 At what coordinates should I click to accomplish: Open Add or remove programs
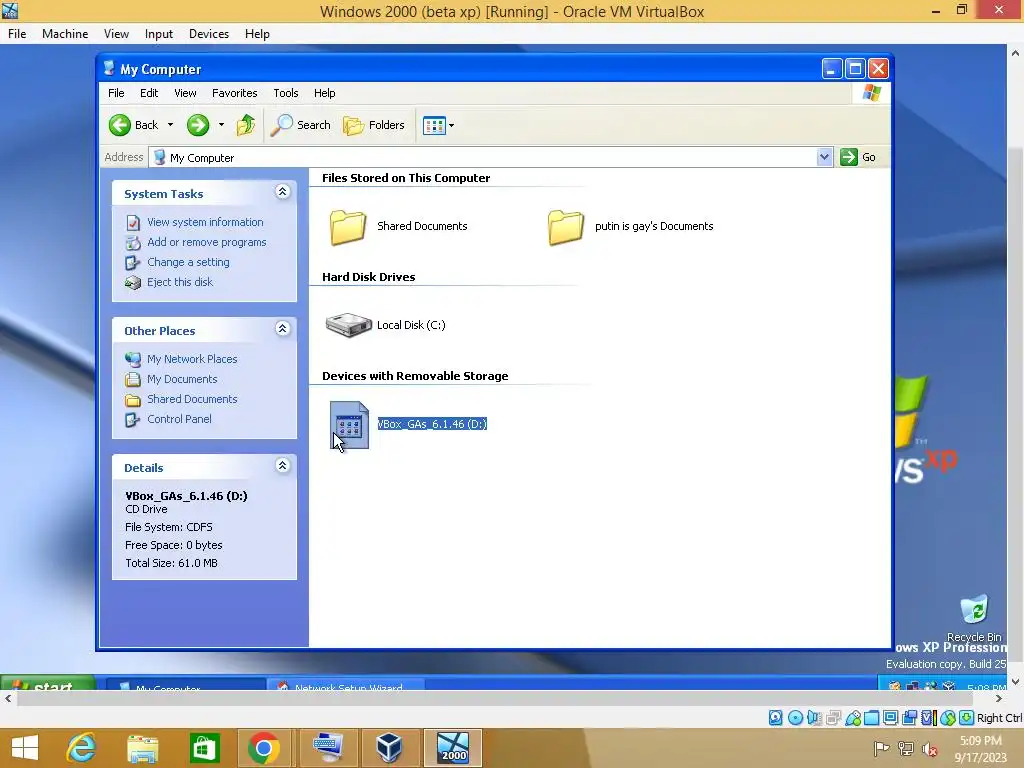click(x=206, y=242)
